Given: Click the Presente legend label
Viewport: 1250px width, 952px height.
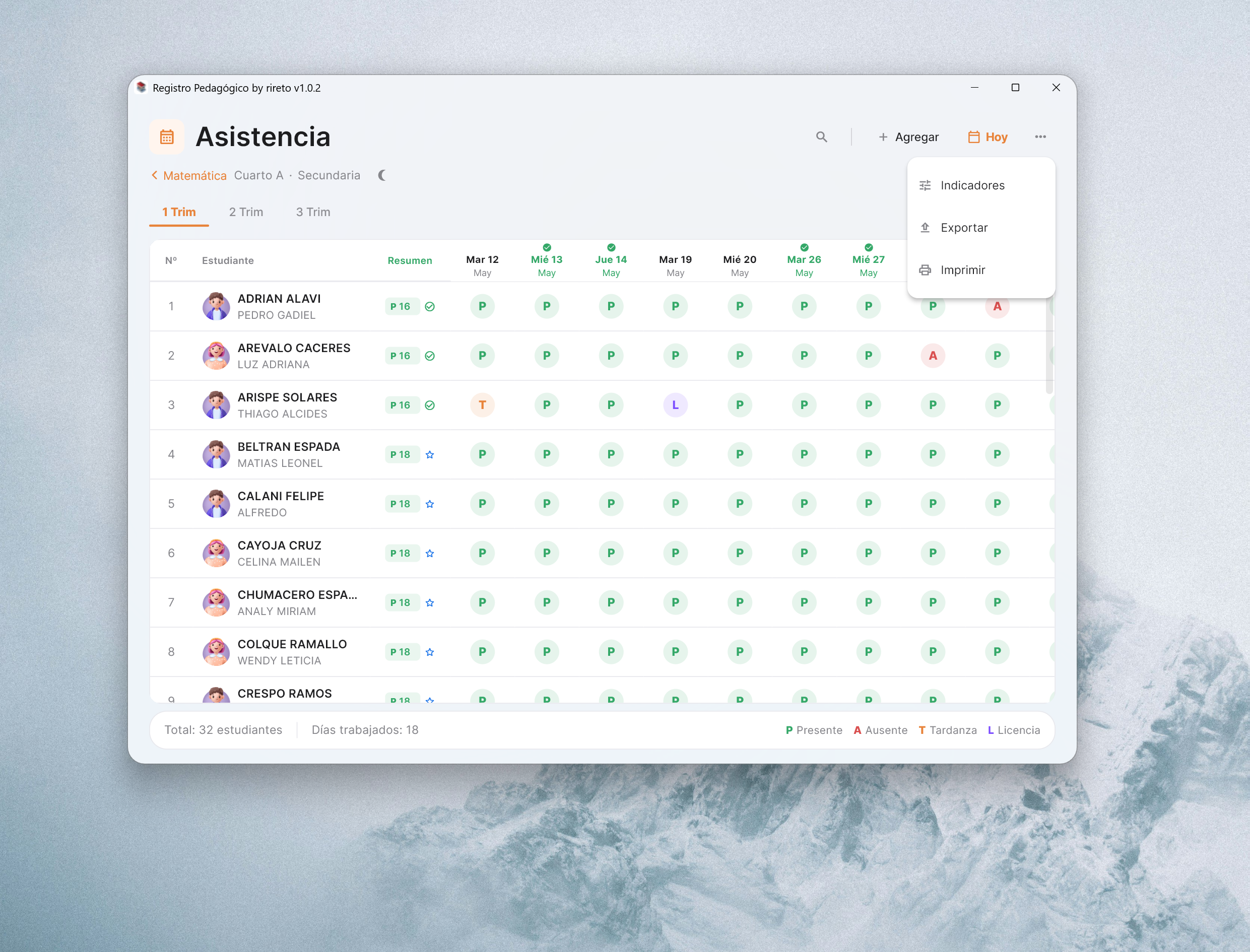Looking at the screenshot, I should [x=814, y=730].
